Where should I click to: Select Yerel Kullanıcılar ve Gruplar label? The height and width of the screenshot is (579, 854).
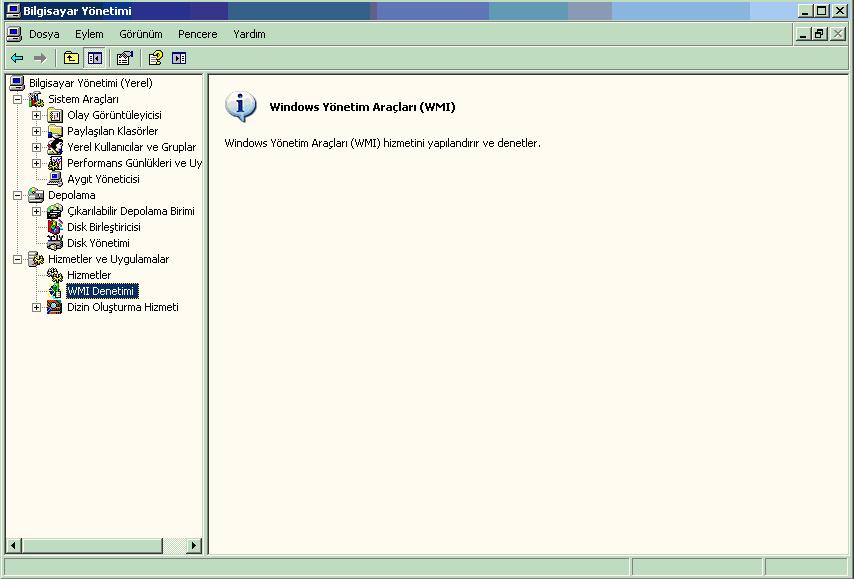click(132, 147)
